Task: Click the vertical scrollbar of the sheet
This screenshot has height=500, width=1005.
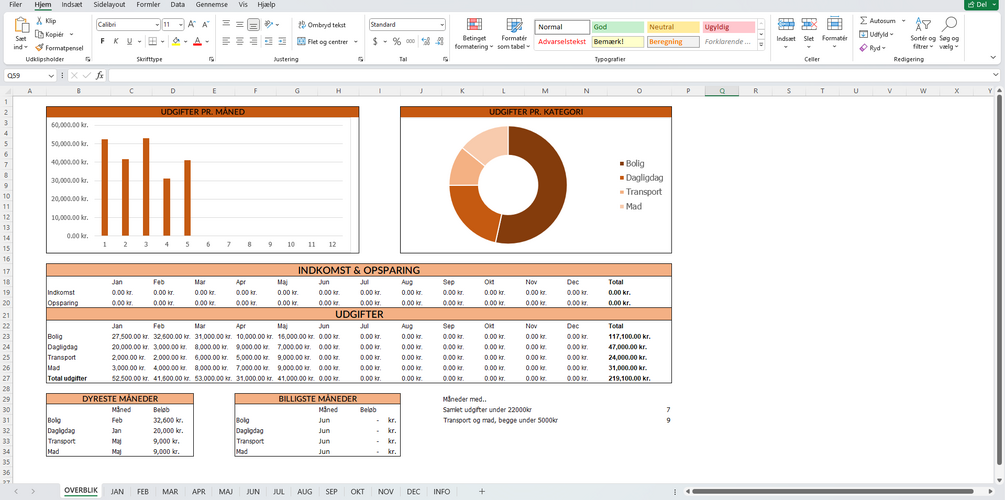Action: pyautogui.click(x=999, y=279)
